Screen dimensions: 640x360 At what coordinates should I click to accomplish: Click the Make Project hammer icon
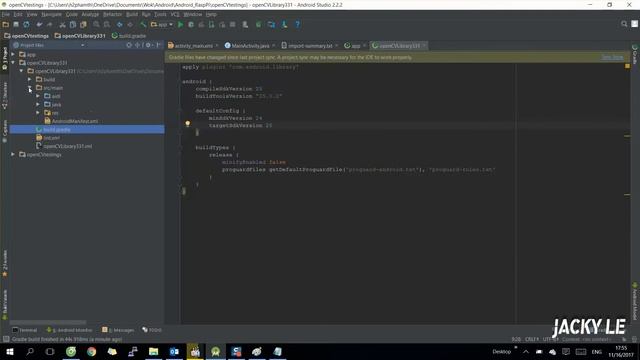pyautogui.click(x=143, y=24)
